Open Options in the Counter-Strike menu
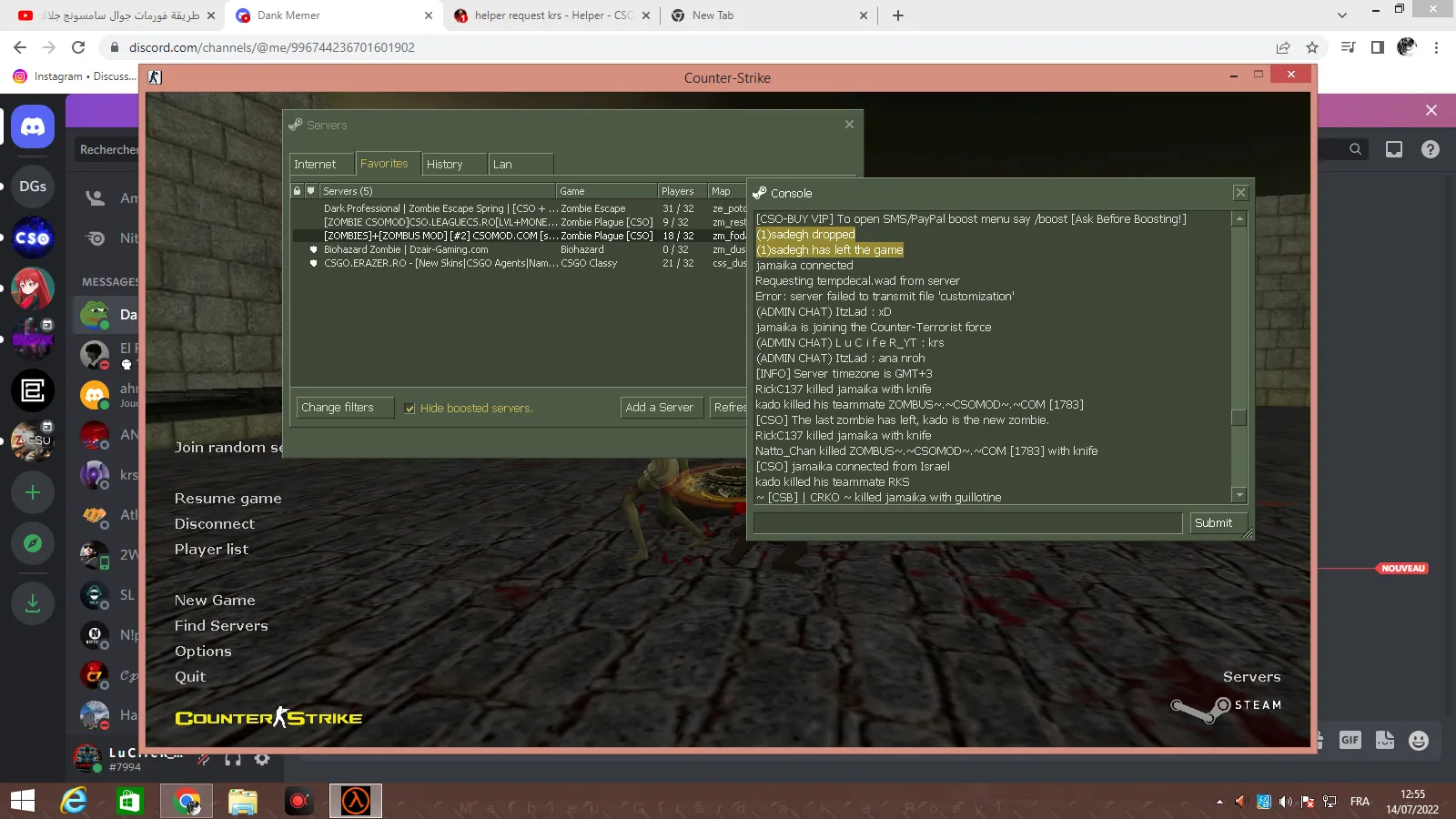The width and height of the screenshot is (1456, 819). click(203, 652)
